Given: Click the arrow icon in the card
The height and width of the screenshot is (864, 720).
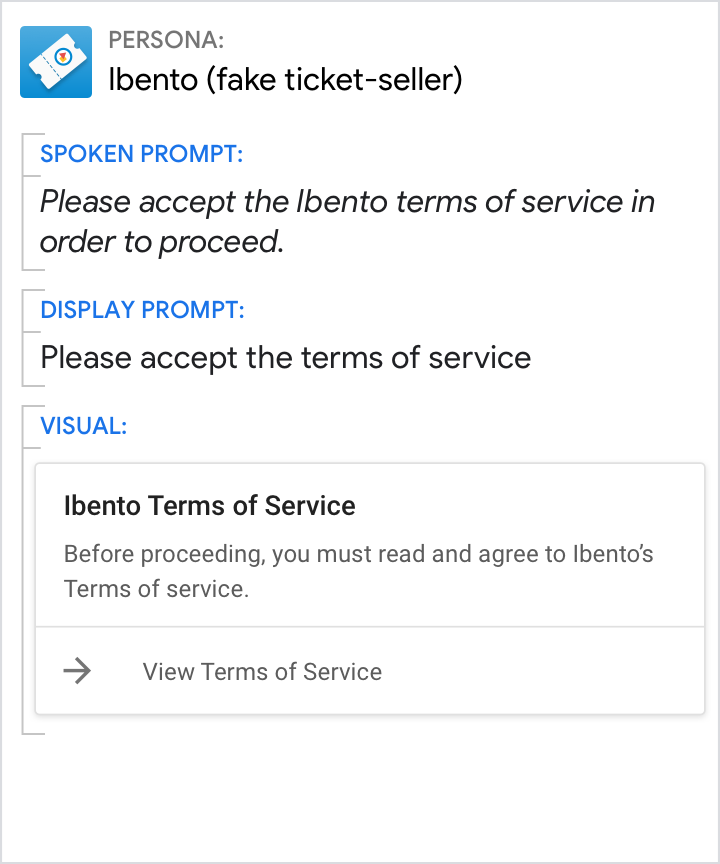Looking at the screenshot, I should 77,671.
